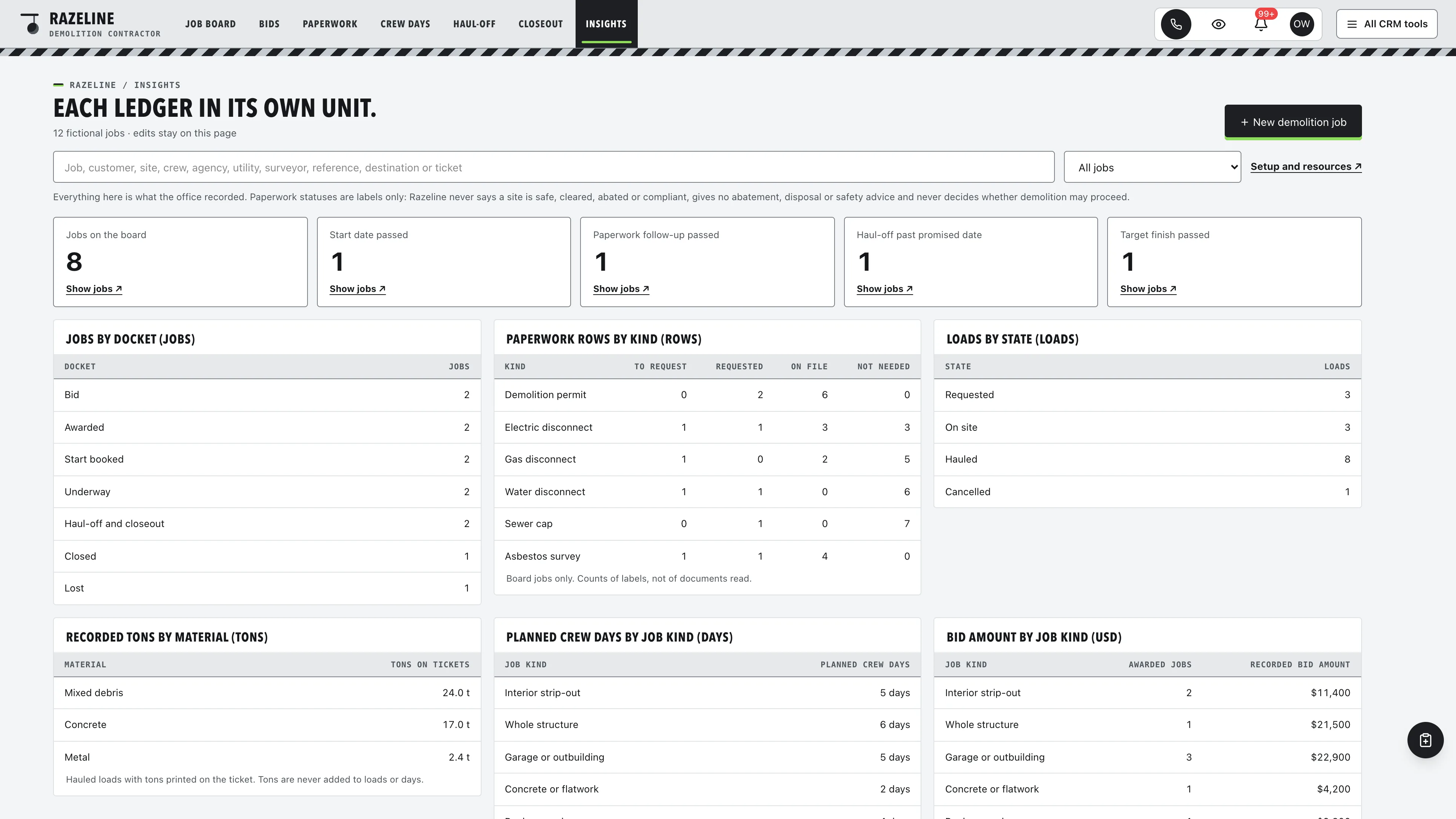Show jobs under Haul-off past promised date
The height and width of the screenshot is (819, 1456).
click(x=885, y=289)
